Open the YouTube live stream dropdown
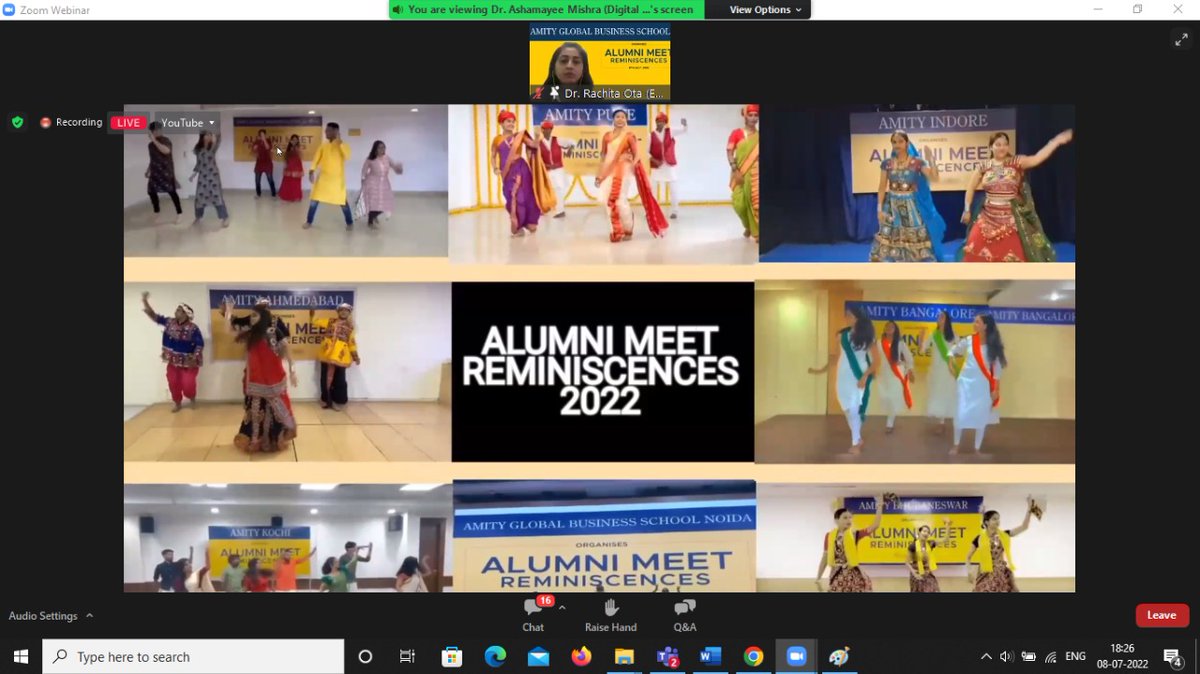 pyautogui.click(x=188, y=123)
